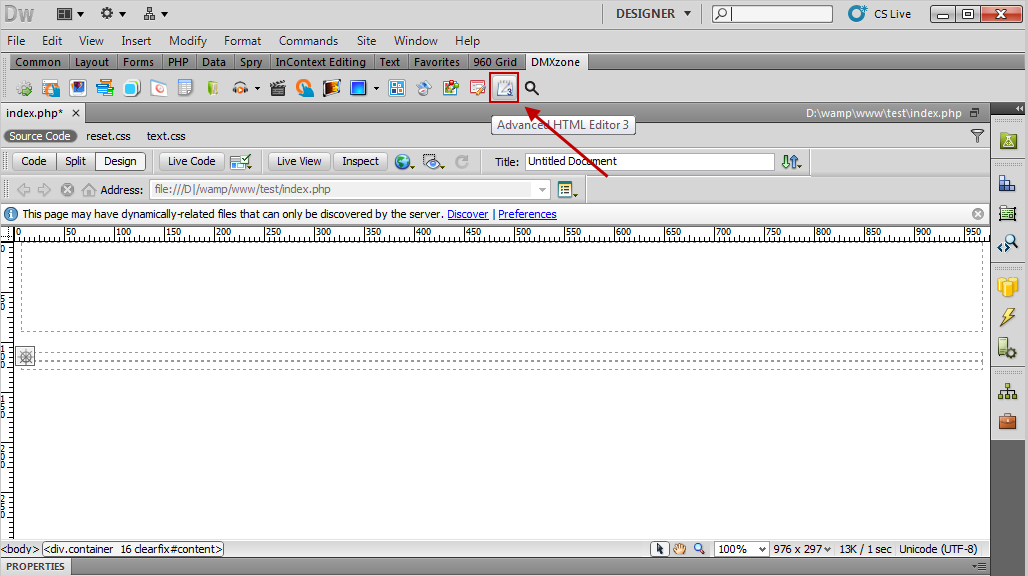Expand the address bar history dropdown
1028x576 pixels.
point(542,190)
